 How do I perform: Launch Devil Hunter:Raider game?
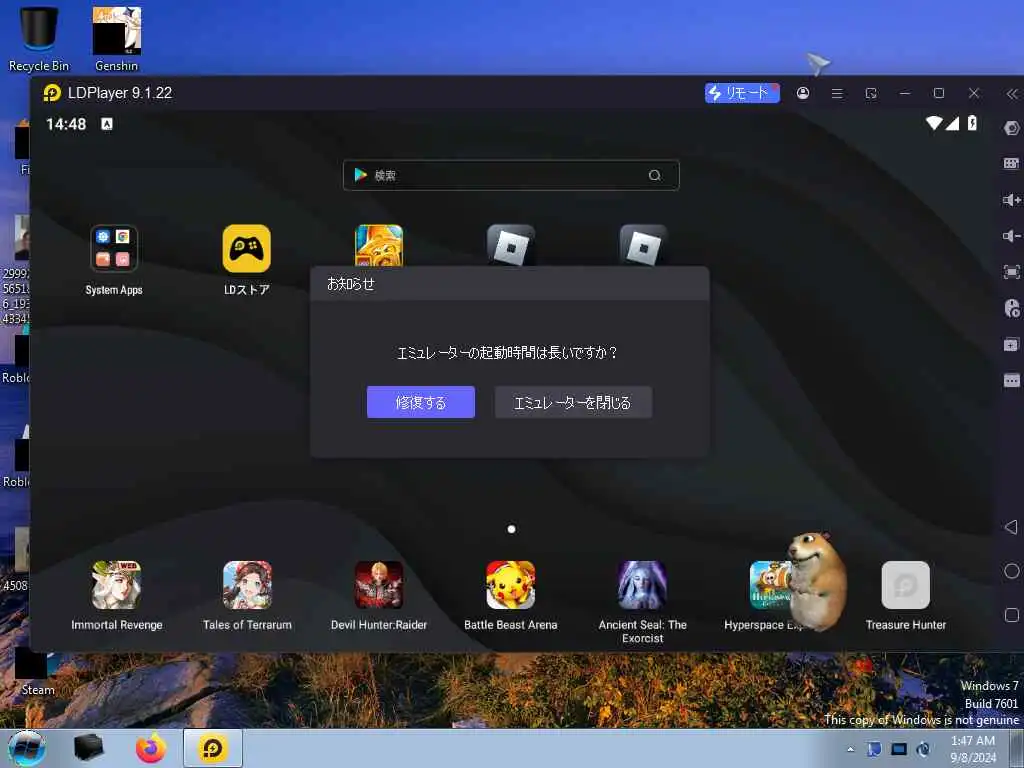pyautogui.click(x=379, y=585)
